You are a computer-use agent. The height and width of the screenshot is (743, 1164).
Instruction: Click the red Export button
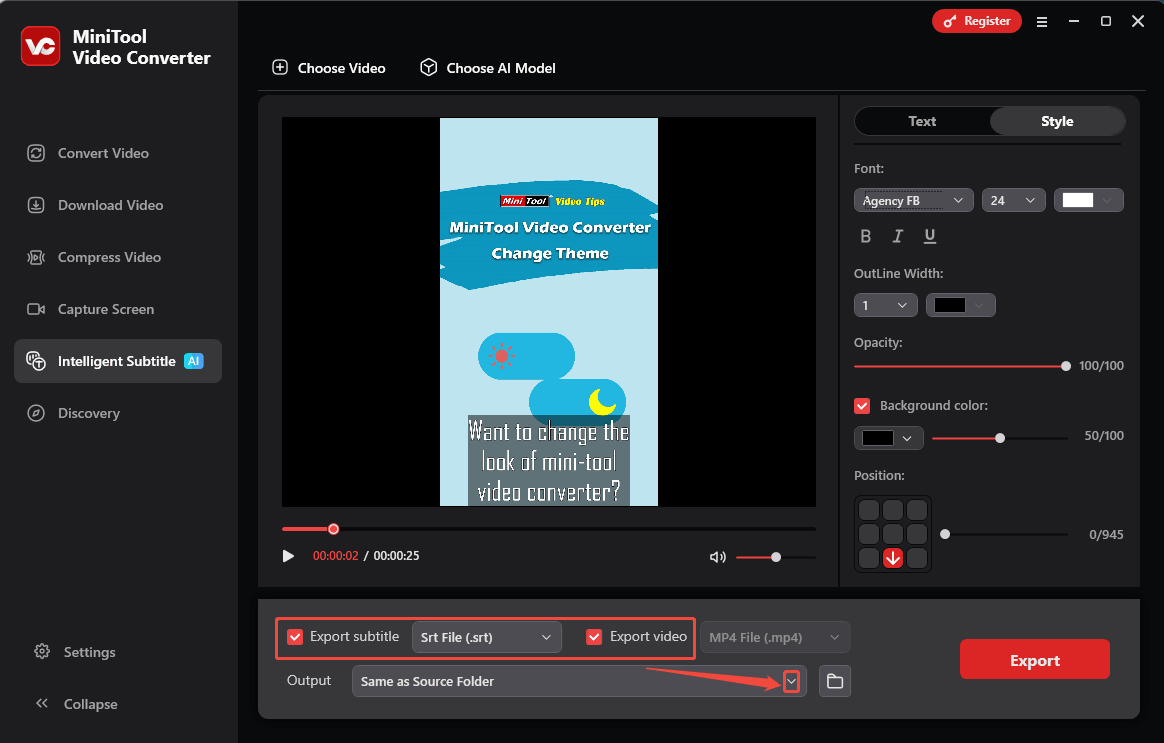tap(1034, 660)
